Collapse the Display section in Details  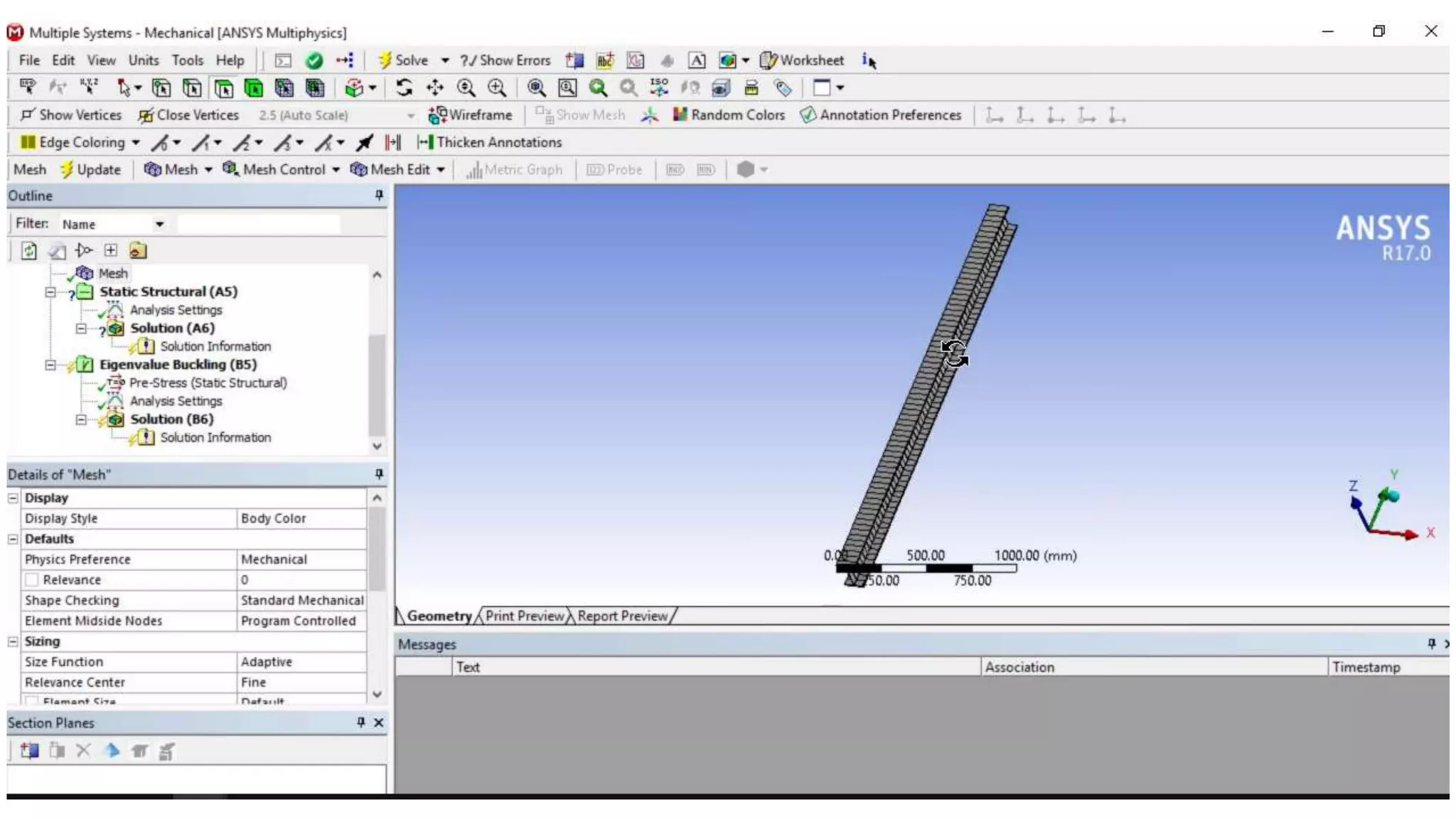coord(13,498)
